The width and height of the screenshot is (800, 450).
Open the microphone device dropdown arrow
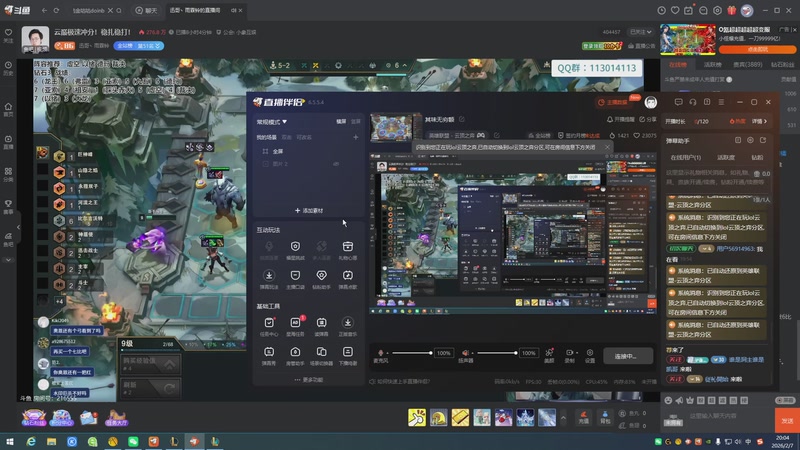coord(387,353)
